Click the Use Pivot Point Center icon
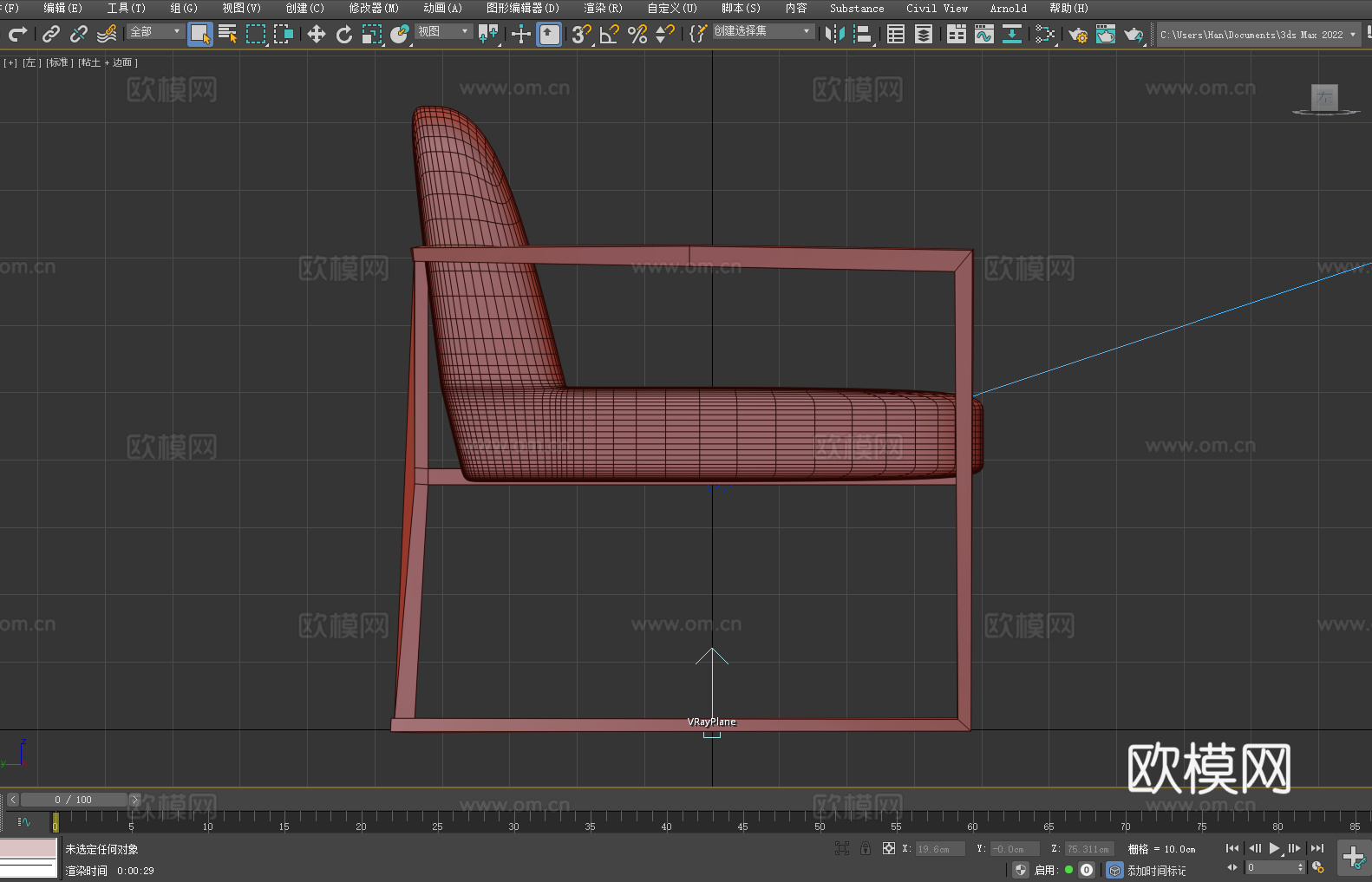This screenshot has width=1372, height=882. pos(488,34)
